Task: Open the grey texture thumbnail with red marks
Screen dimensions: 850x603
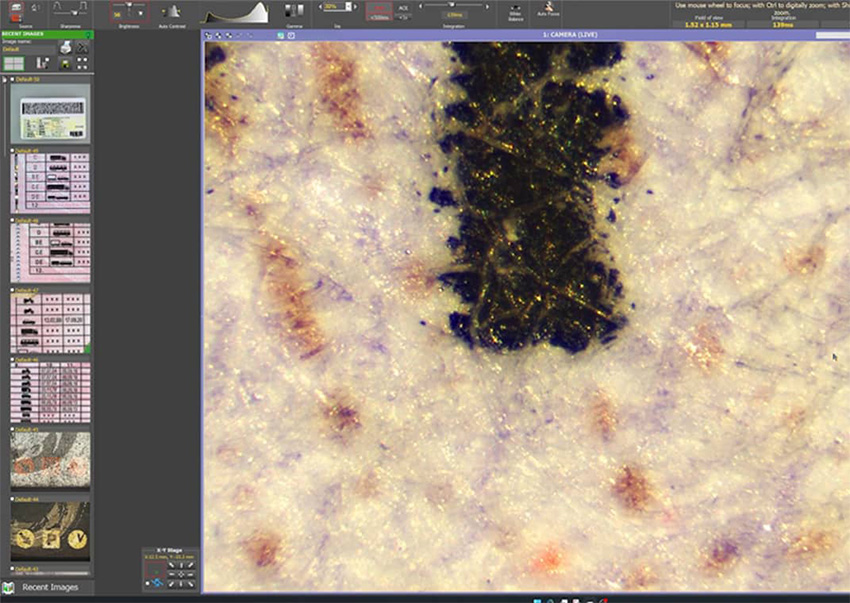Action: 50,461
